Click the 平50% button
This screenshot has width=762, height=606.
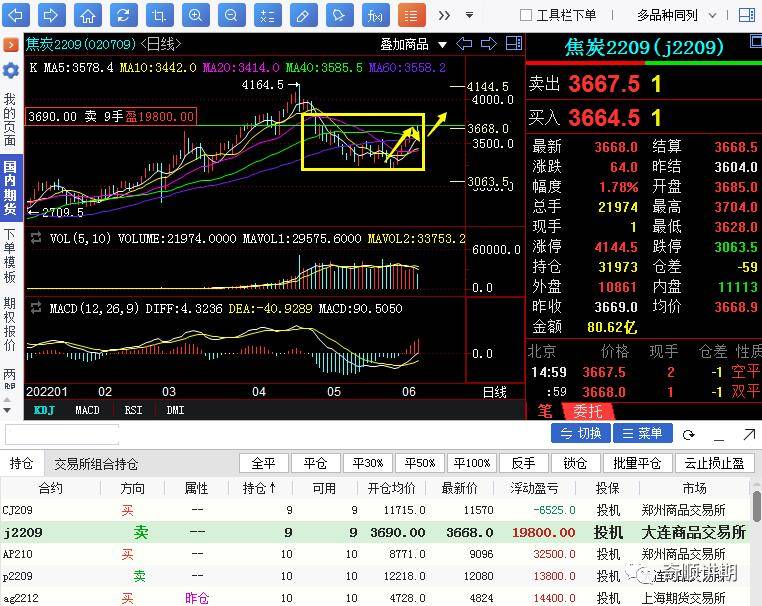pyautogui.click(x=420, y=463)
